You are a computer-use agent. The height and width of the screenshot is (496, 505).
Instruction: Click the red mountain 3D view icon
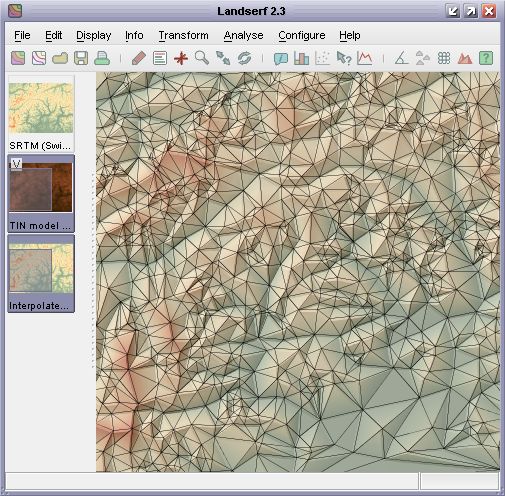click(x=465, y=58)
